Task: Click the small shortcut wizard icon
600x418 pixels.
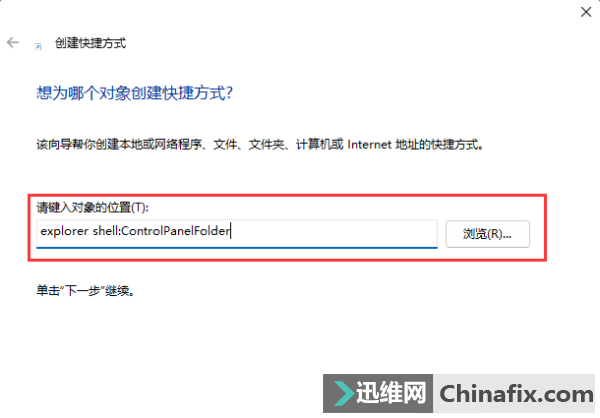Action: point(38,46)
